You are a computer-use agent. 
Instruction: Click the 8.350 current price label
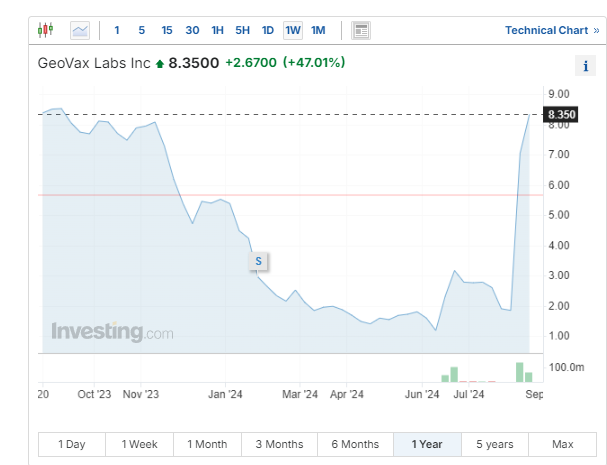tap(561, 115)
